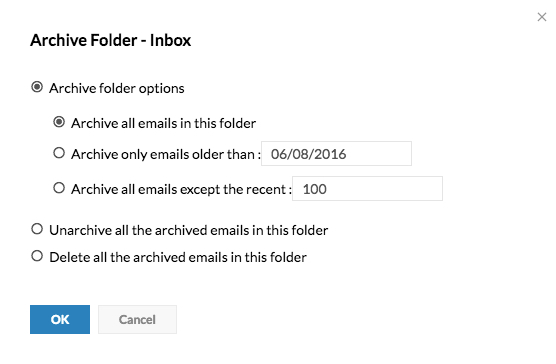
Task: Click empty space right of 100 in count field
Action: (x=384, y=189)
